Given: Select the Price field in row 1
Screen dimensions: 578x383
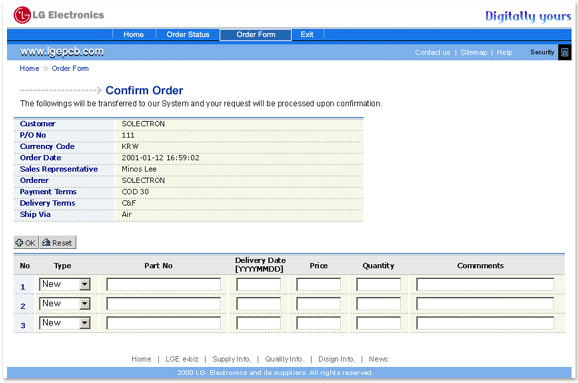Looking at the screenshot, I should coord(318,285).
